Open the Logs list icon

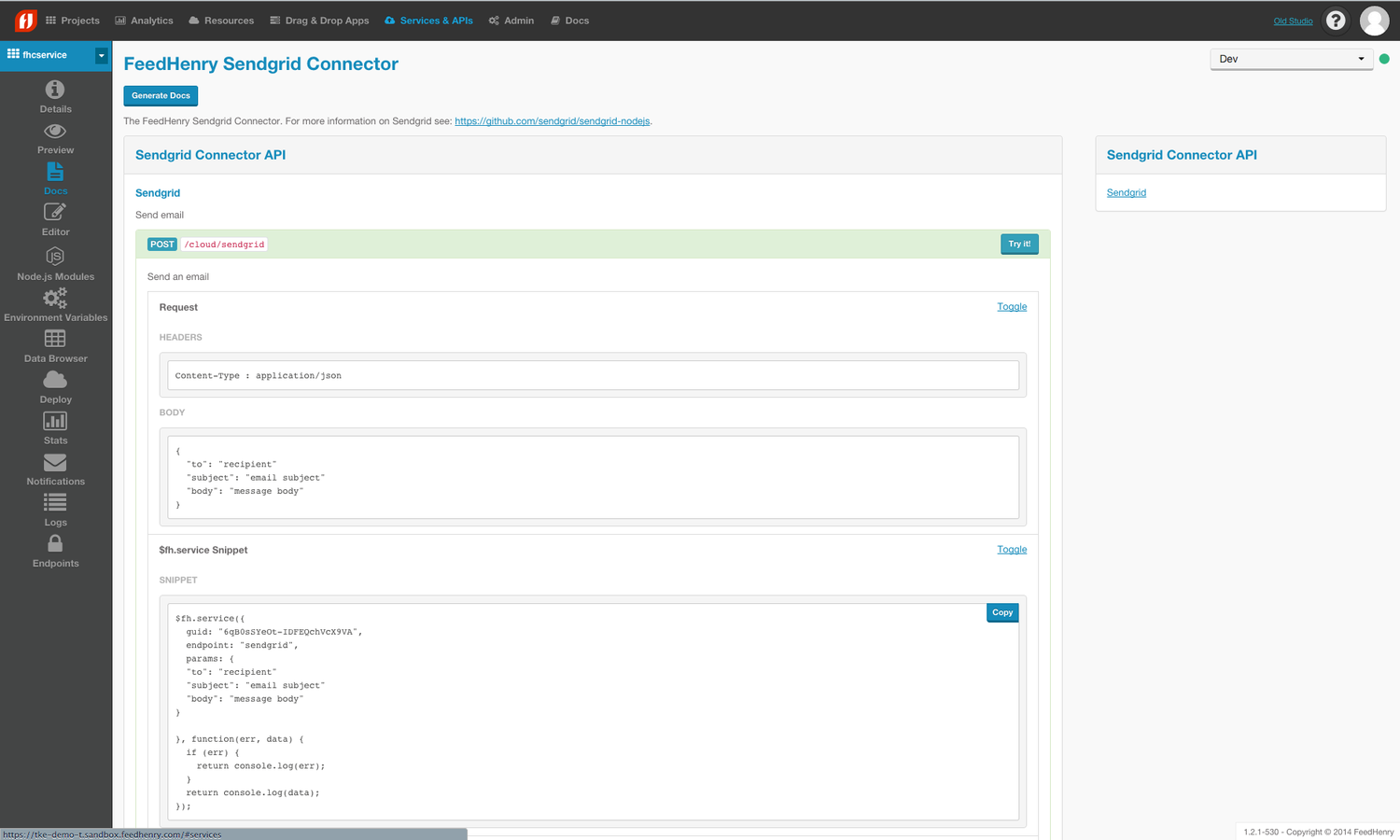(x=55, y=503)
